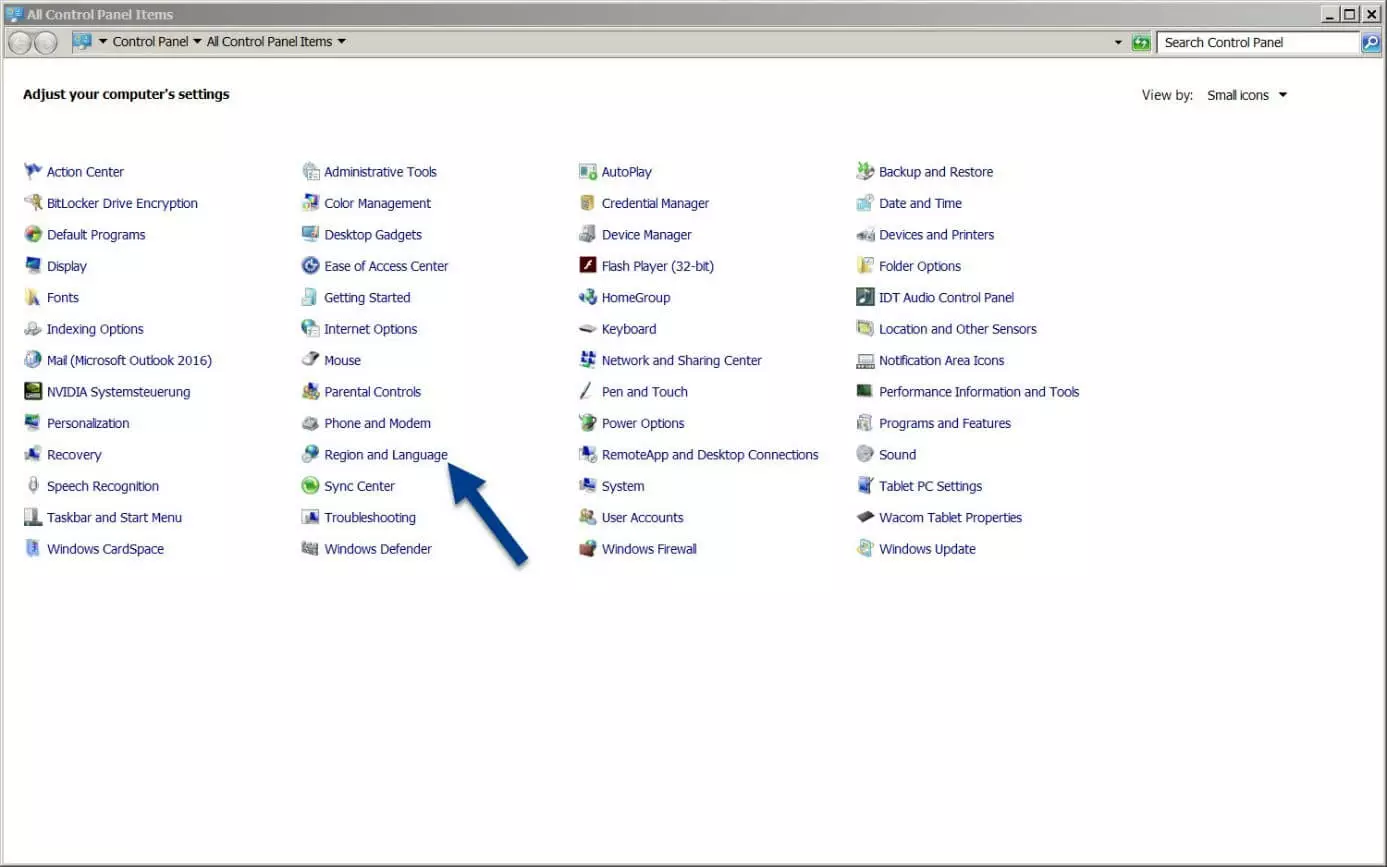This screenshot has height=867, width=1387.
Task: Click the search magnifier button
Action: tap(1371, 42)
